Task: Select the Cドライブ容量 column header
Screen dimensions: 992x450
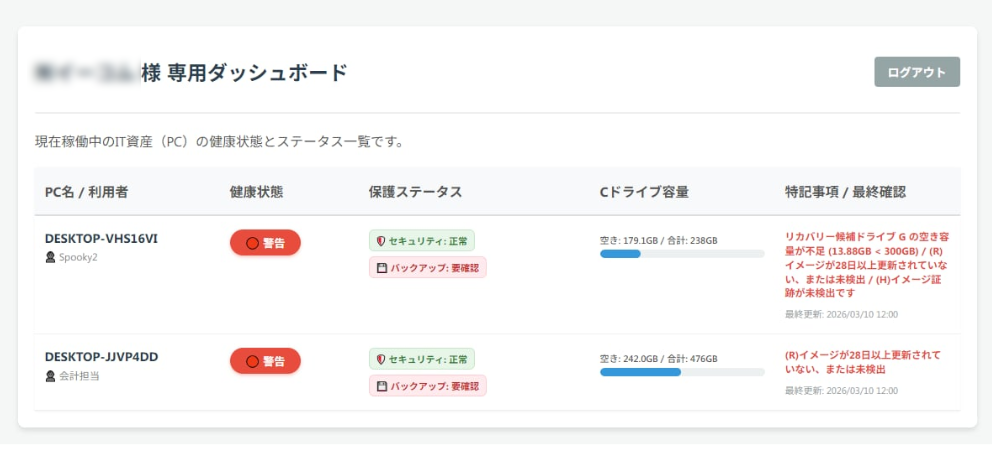Action: [644, 192]
